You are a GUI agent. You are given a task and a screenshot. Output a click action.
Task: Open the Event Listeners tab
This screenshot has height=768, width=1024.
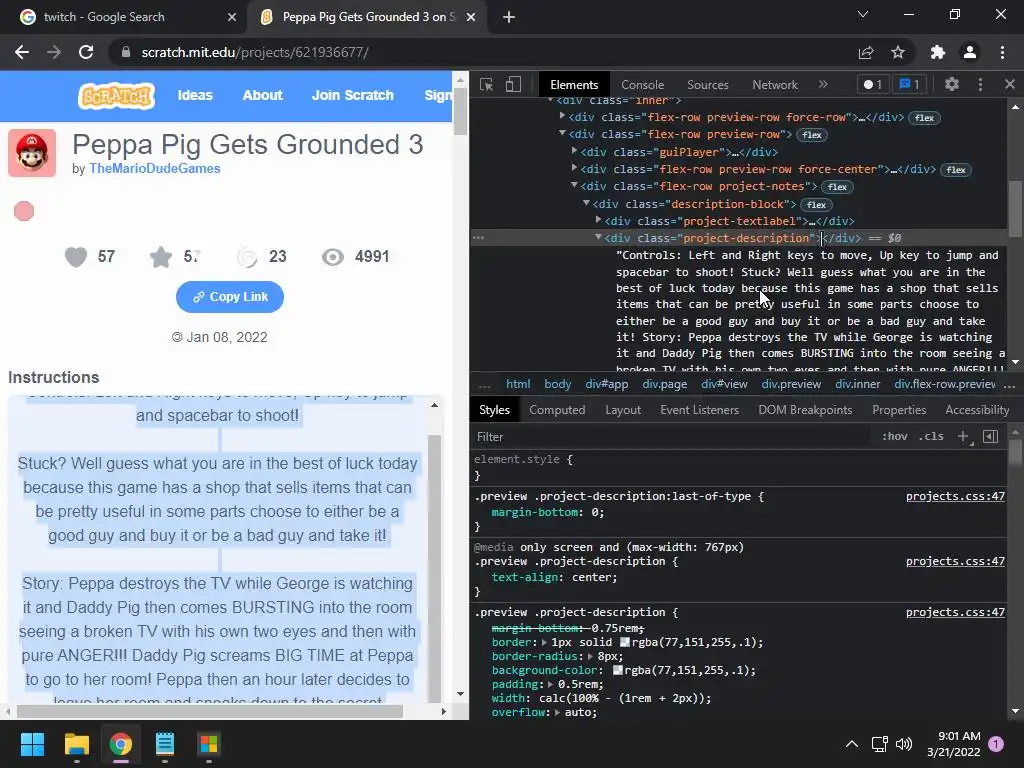coord(699,410)
